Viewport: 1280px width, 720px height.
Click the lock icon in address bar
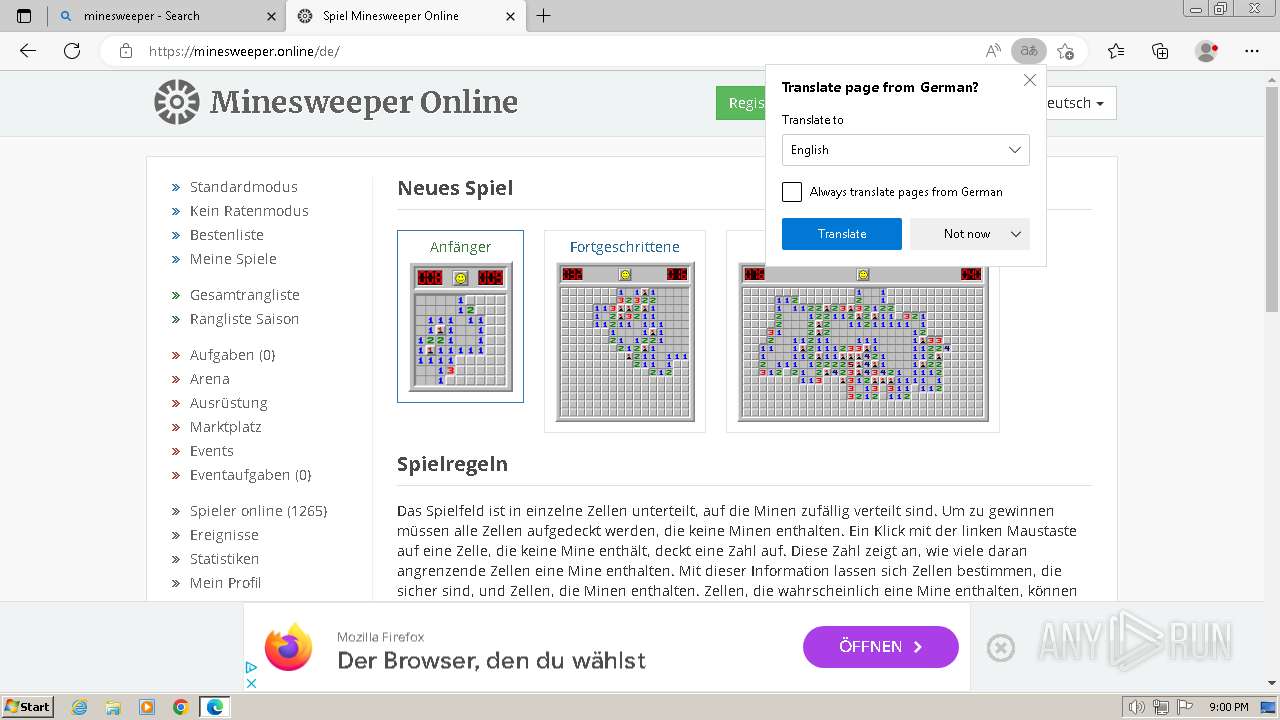coord(125,51)
